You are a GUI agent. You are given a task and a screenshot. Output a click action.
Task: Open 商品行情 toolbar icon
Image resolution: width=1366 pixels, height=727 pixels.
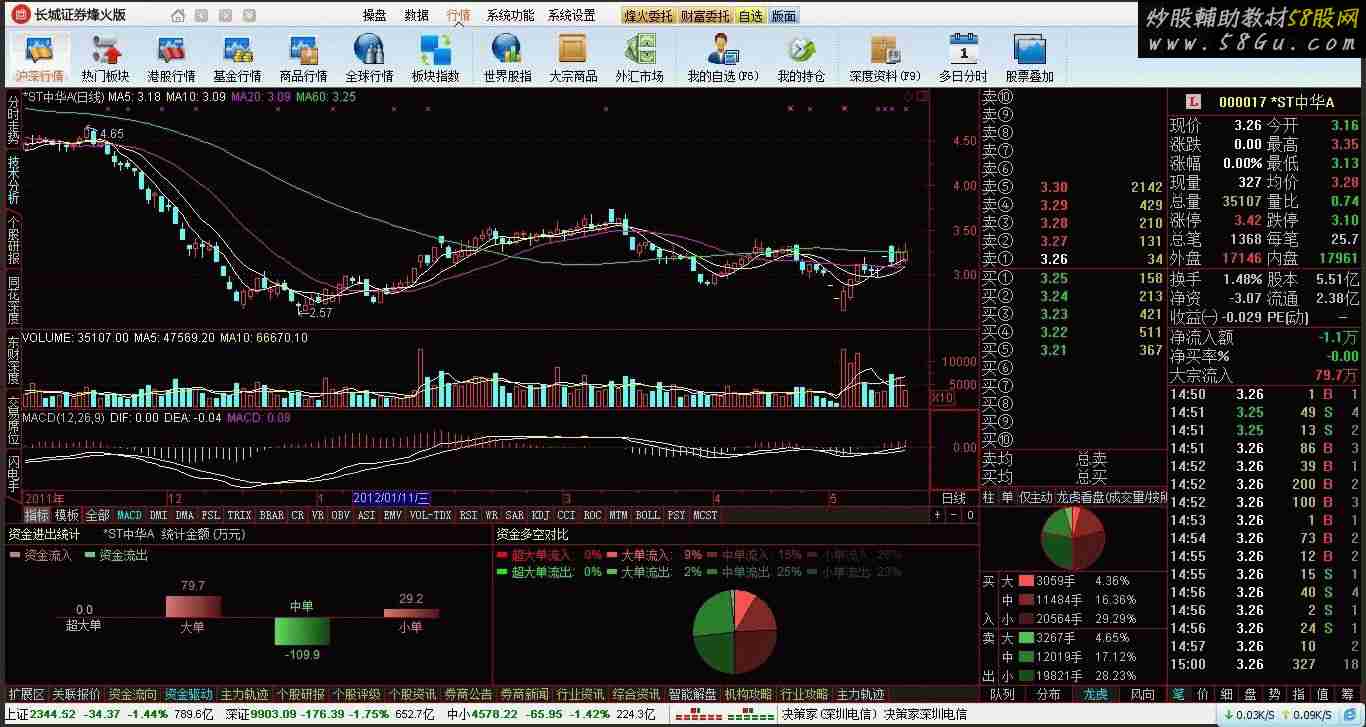[x=303, y=58]
